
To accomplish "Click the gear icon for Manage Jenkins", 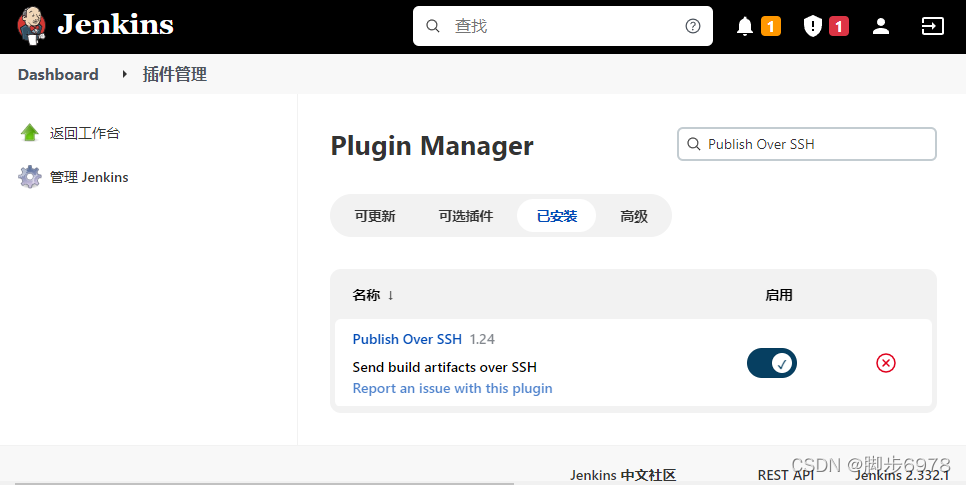I will point(30,177).
